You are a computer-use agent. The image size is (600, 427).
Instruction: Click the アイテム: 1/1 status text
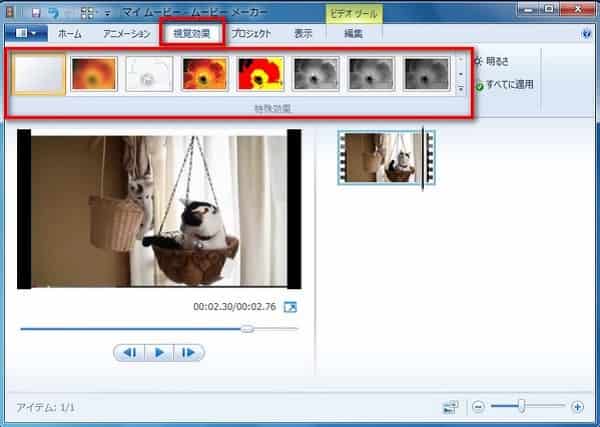coord(45,407)
